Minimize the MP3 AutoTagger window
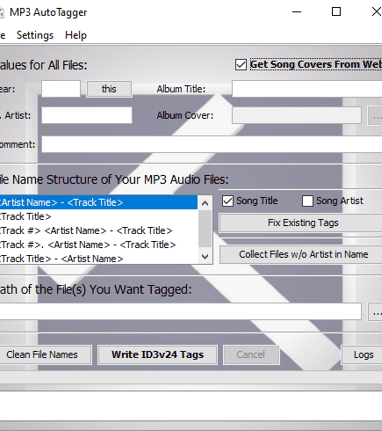 (x=297, y=12)
